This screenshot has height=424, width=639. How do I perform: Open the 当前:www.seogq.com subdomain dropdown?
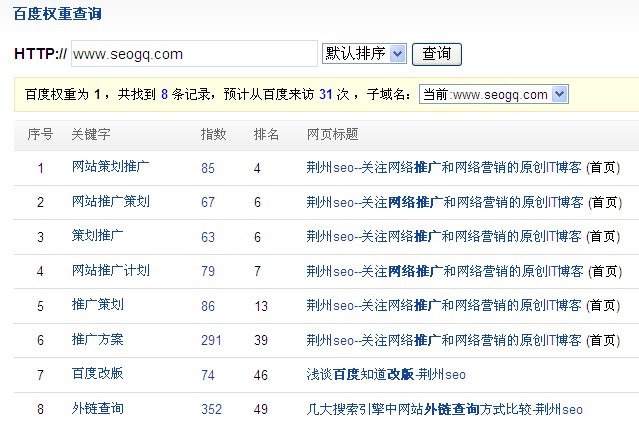[494, 94]
